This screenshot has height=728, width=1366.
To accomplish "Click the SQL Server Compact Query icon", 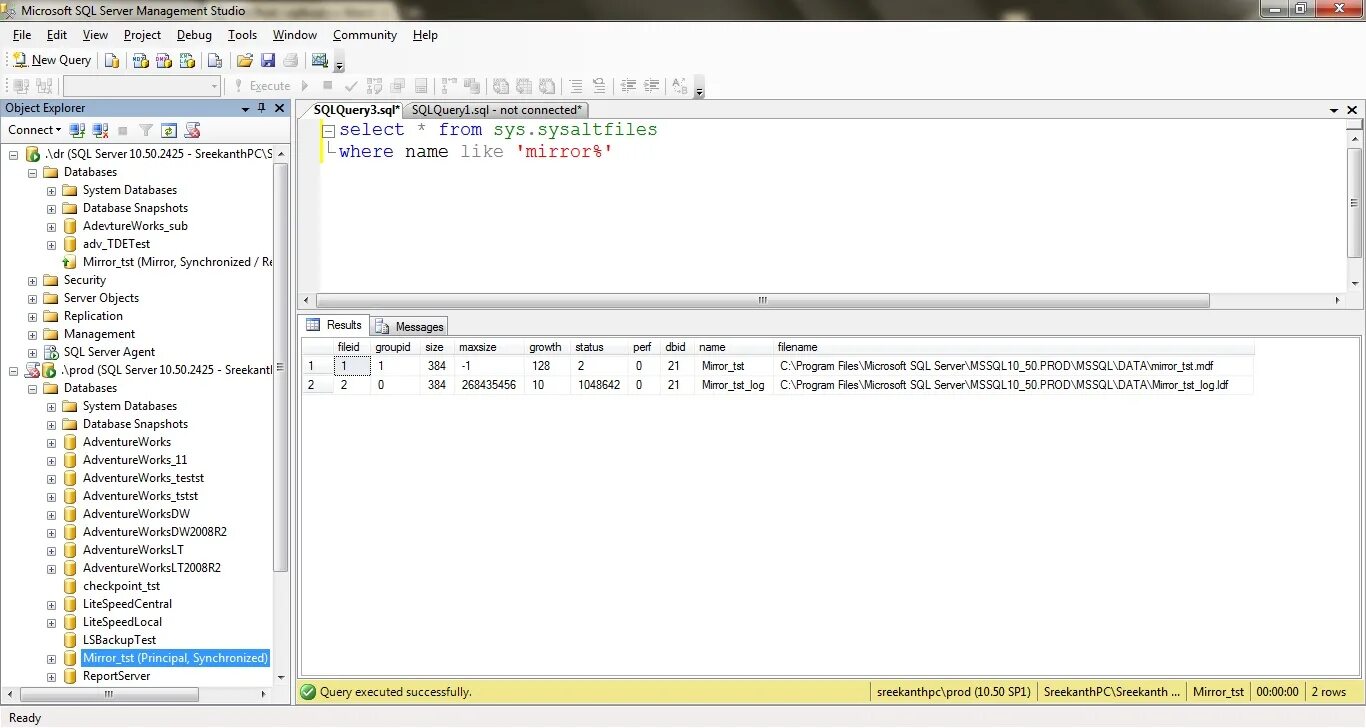I will pyautogui.click(x=214, y=60).
